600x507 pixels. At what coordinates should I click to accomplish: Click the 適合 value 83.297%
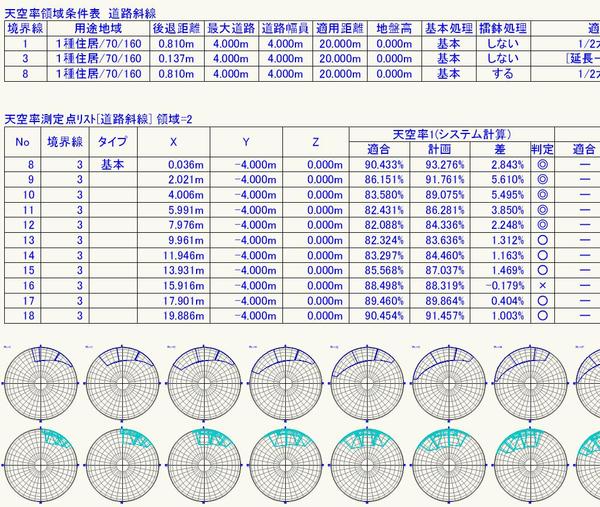click(384, 256)
